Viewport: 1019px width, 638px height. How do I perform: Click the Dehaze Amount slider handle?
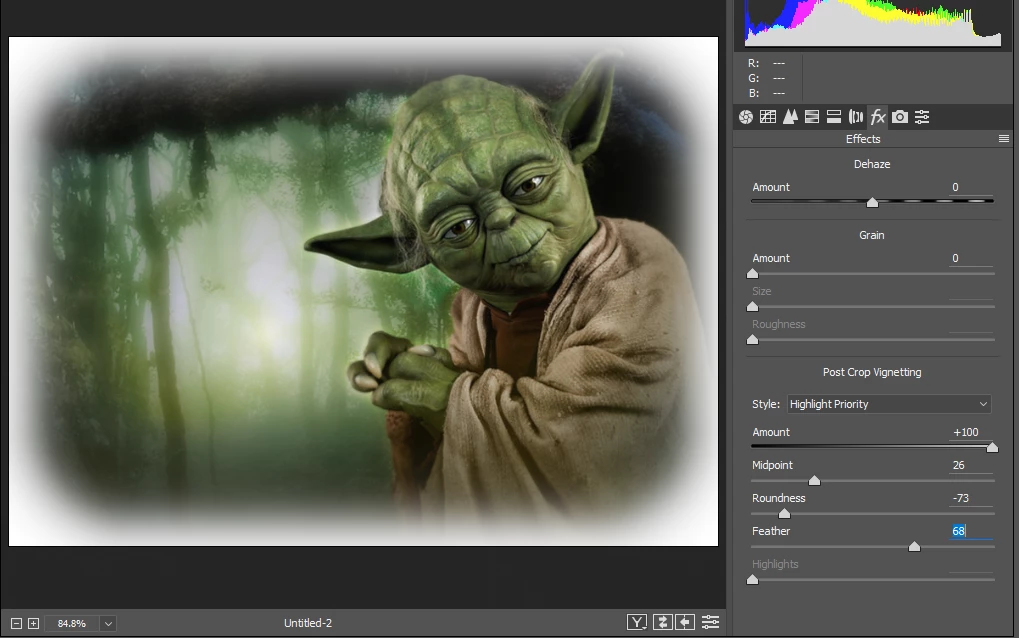coord(873,203)
